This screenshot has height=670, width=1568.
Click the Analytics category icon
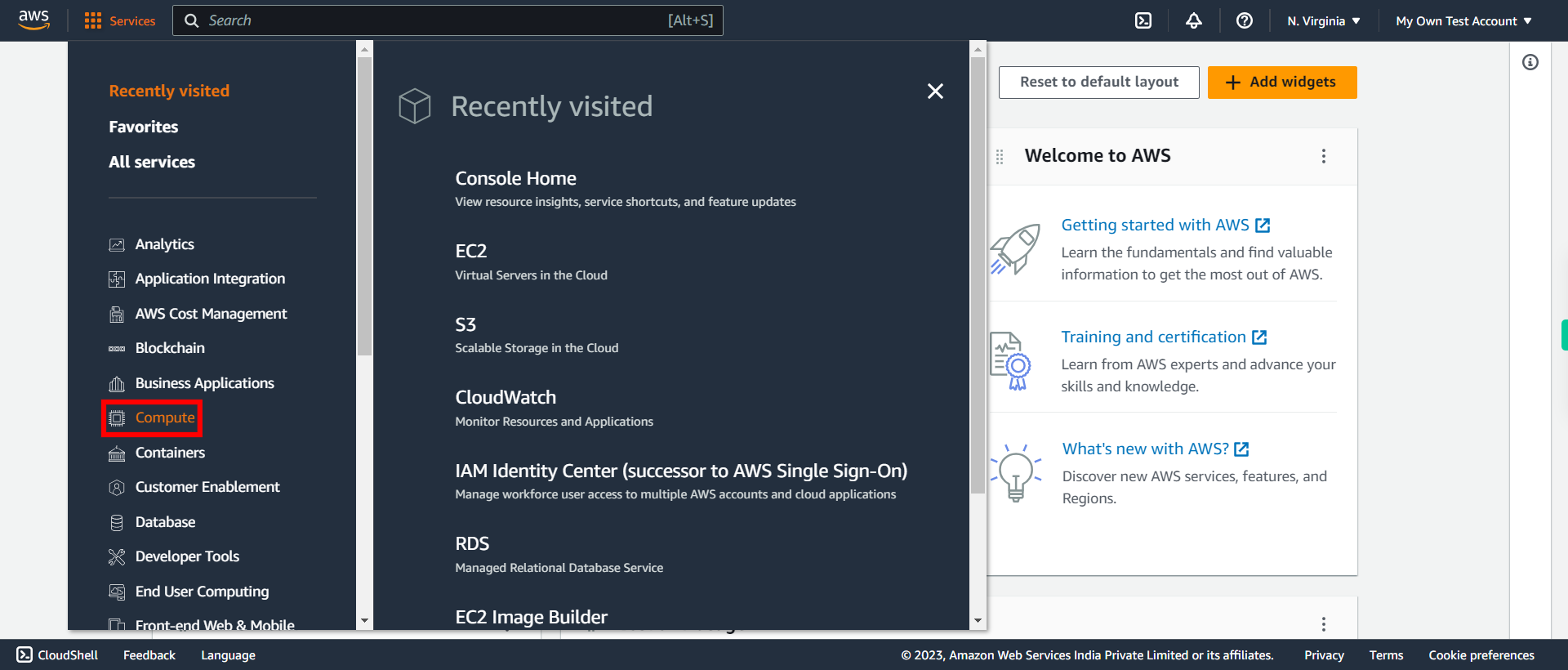[x=117, y=244]
